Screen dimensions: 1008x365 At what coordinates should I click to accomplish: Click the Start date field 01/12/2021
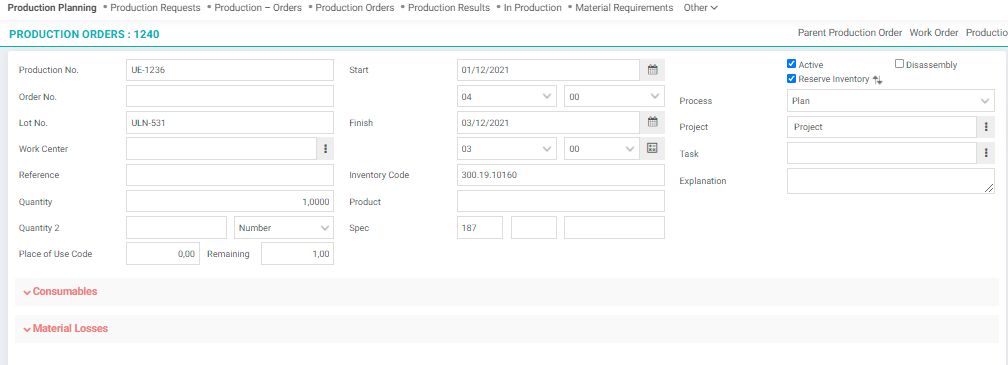(x=548, y=70)
